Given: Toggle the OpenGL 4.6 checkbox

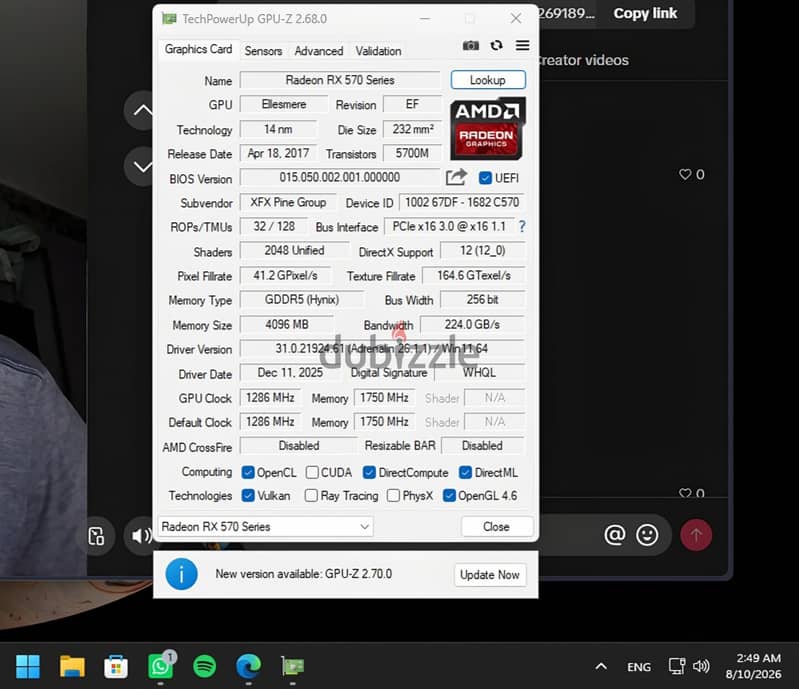Looking at the screenshot, I should pyautogui.click(x=449, y=495).
